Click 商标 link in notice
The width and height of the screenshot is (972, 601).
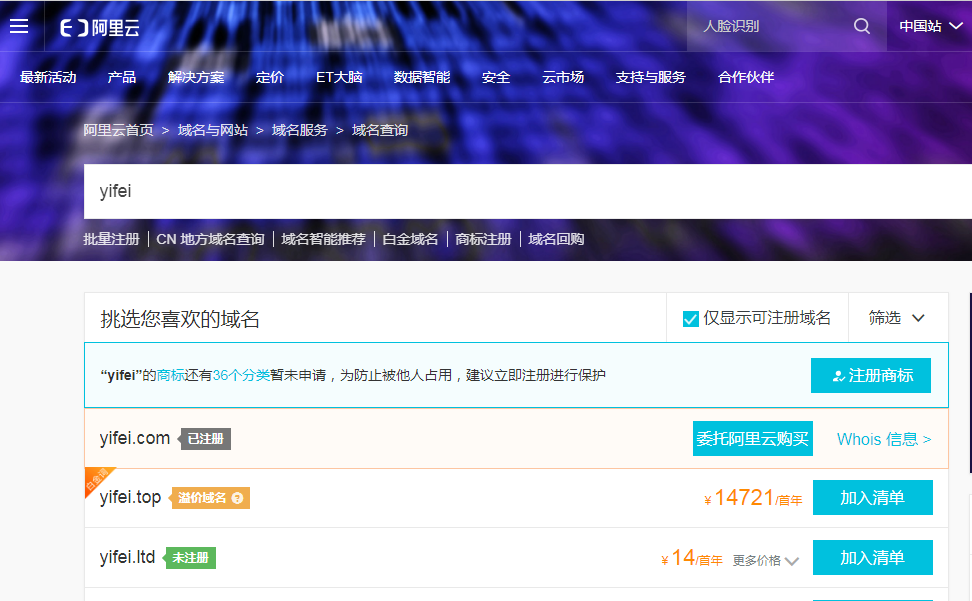(170, 375)
